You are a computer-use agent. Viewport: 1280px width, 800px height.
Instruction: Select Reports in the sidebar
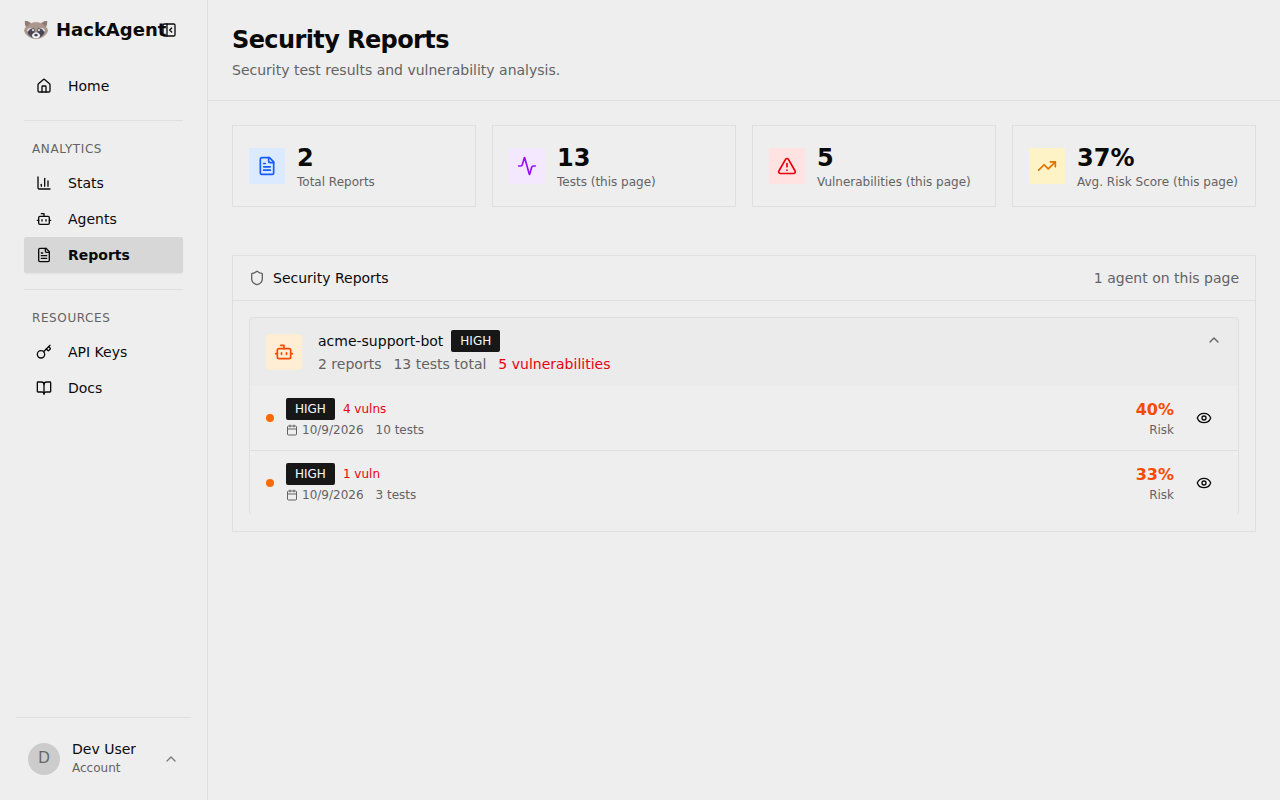103,255
